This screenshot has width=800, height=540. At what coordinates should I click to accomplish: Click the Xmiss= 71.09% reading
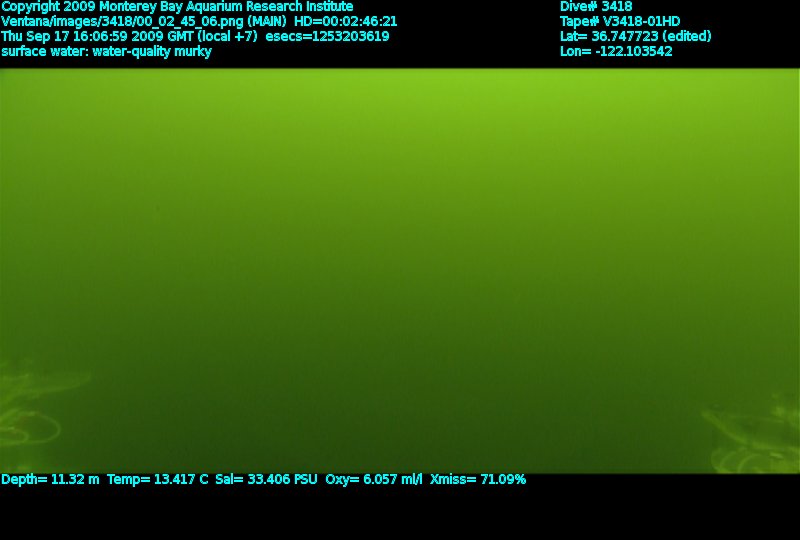(x=478, y=480)
